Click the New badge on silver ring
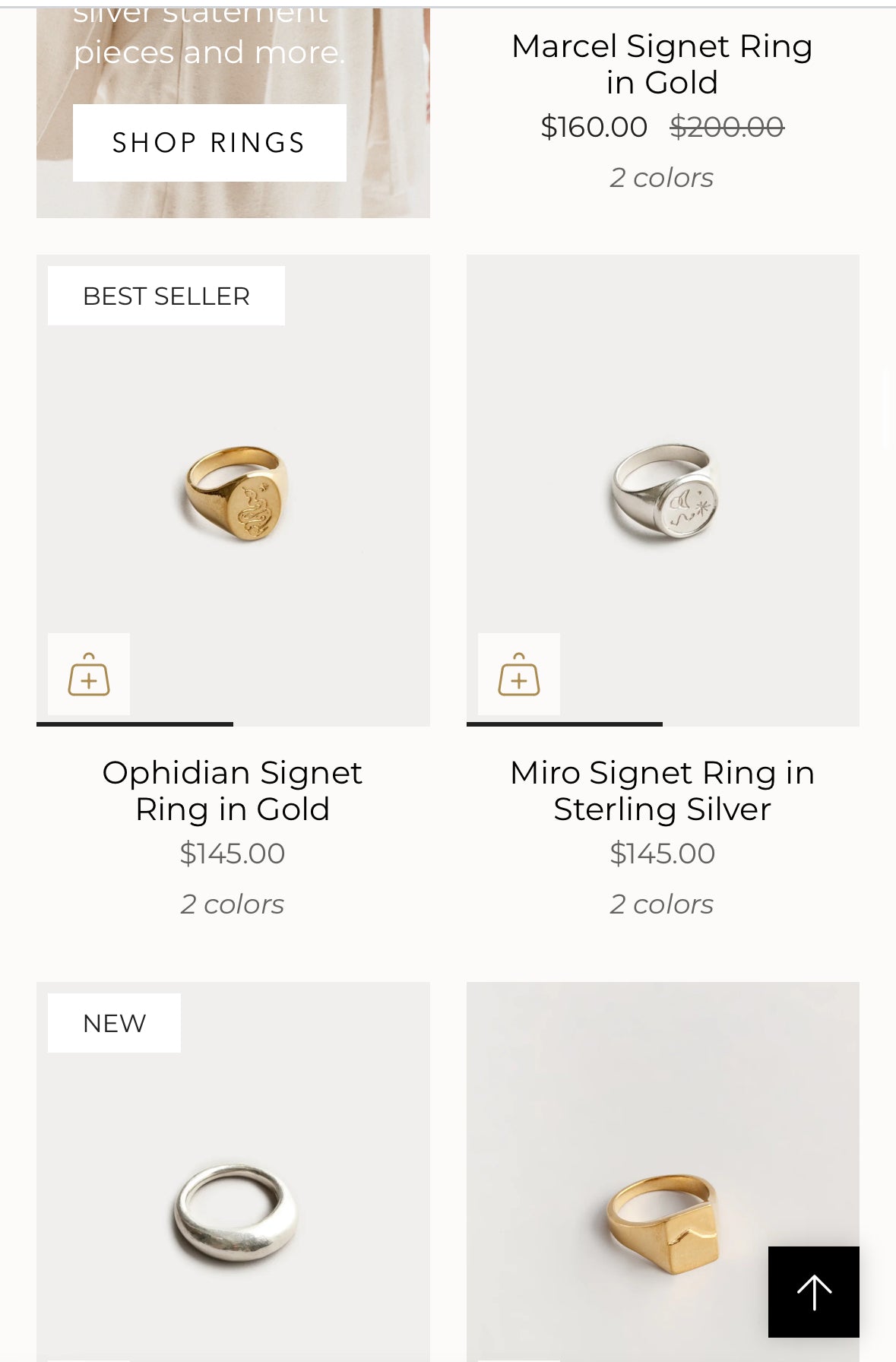The height and width of the screenshot is (1362, 896). point(114,1023)
